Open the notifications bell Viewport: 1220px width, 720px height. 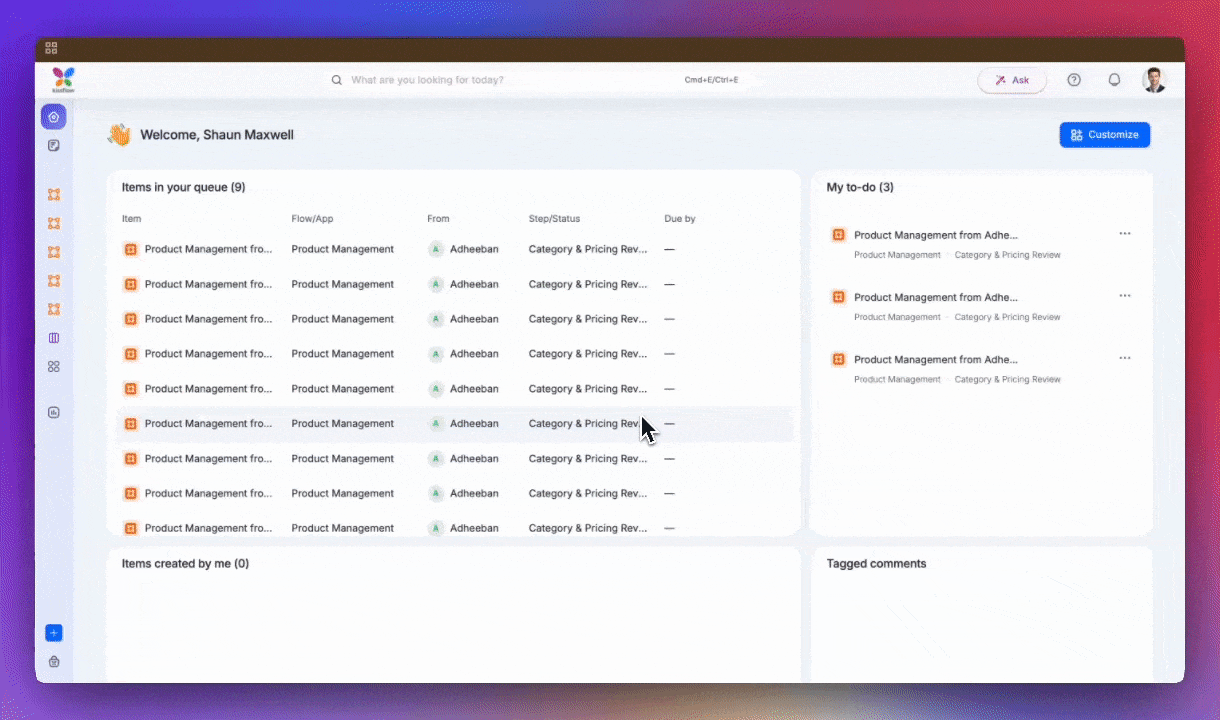click(1114, 80)
